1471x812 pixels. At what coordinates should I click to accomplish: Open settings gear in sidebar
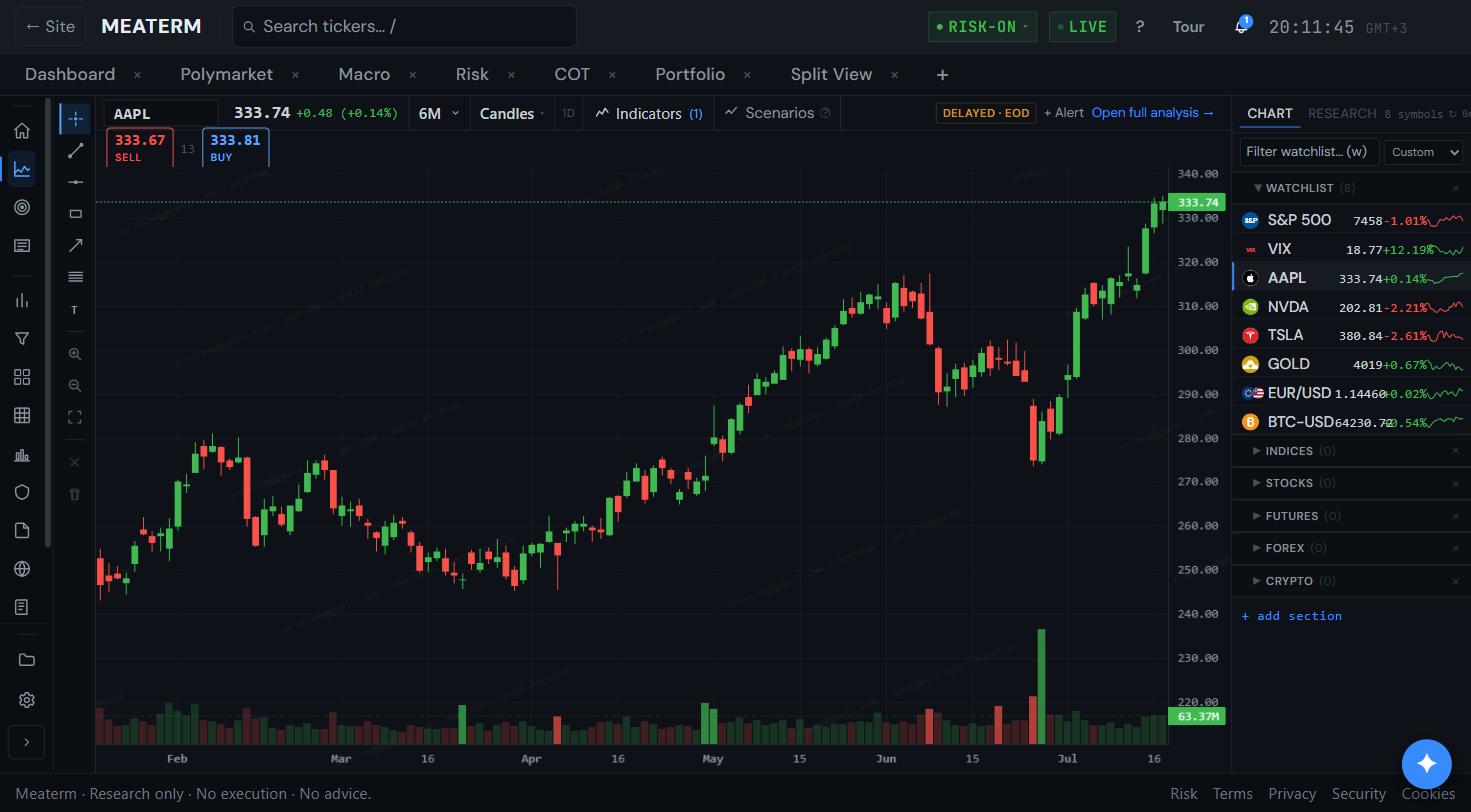pos(26,700)
